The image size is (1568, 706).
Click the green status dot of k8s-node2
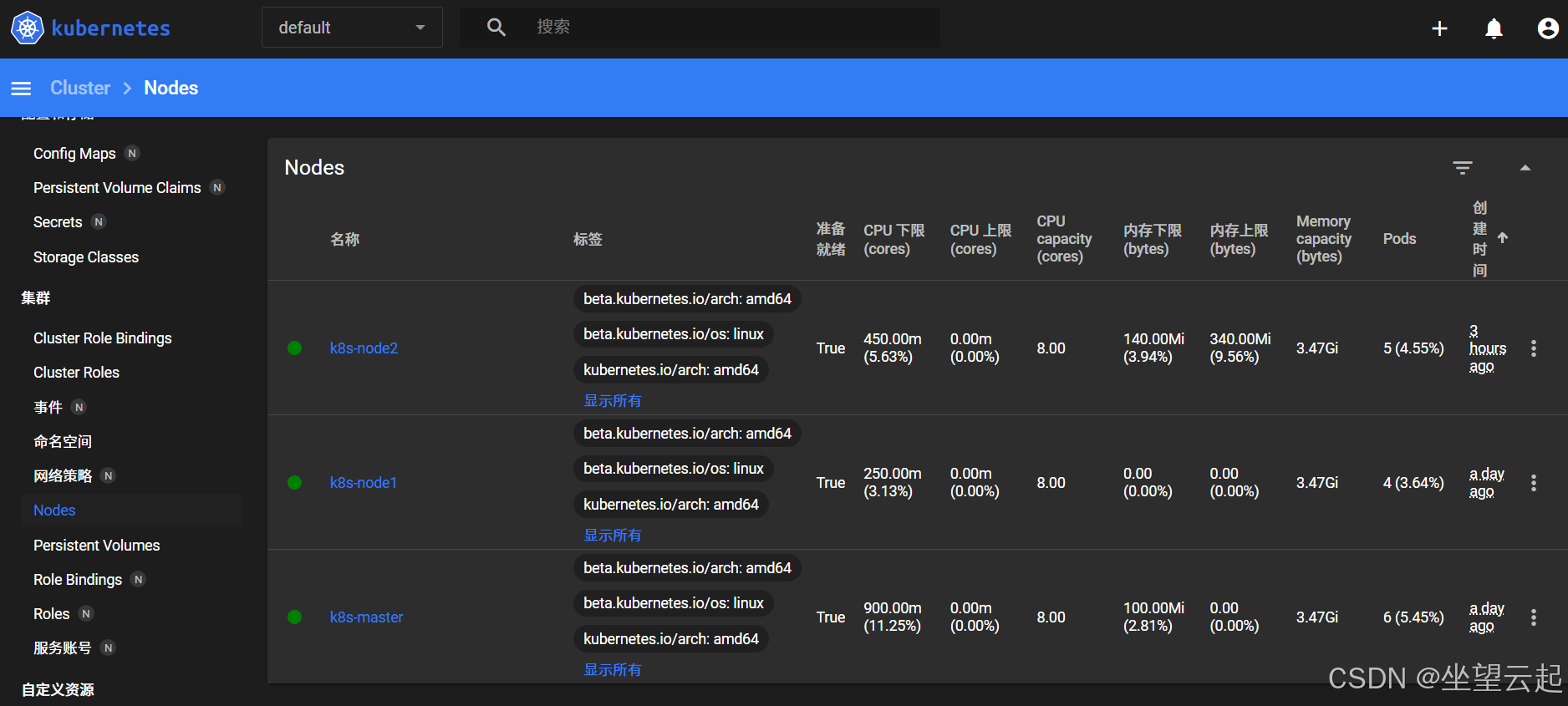tap(294, 348)
